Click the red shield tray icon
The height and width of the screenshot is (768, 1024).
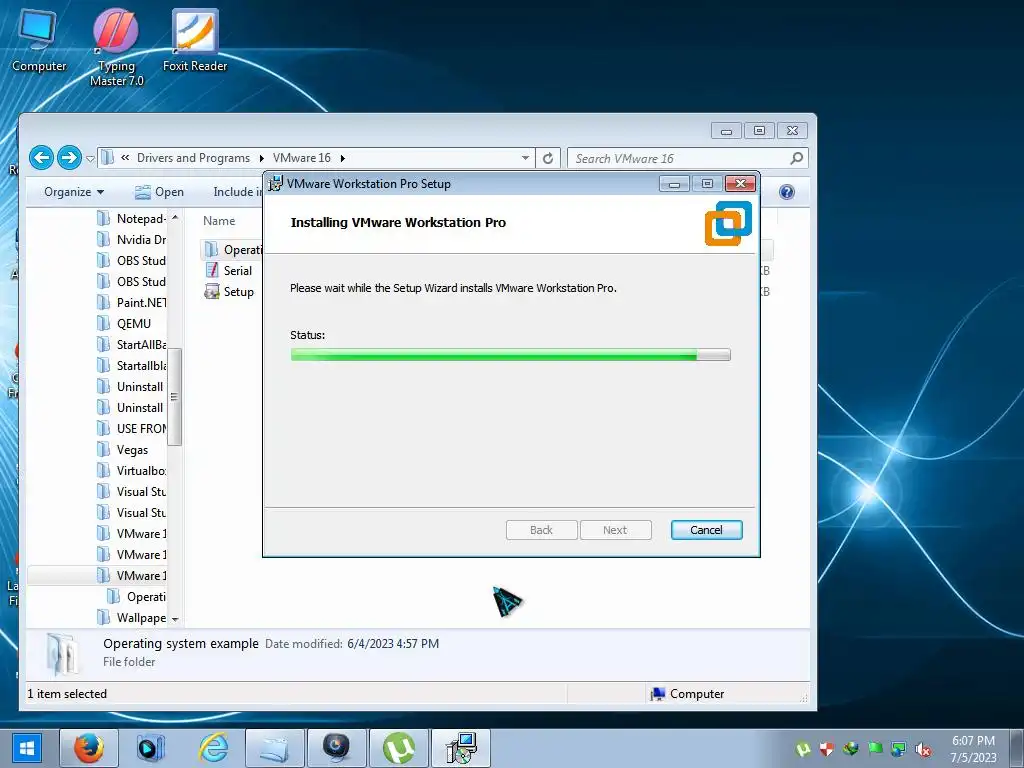tap(827, 749)
